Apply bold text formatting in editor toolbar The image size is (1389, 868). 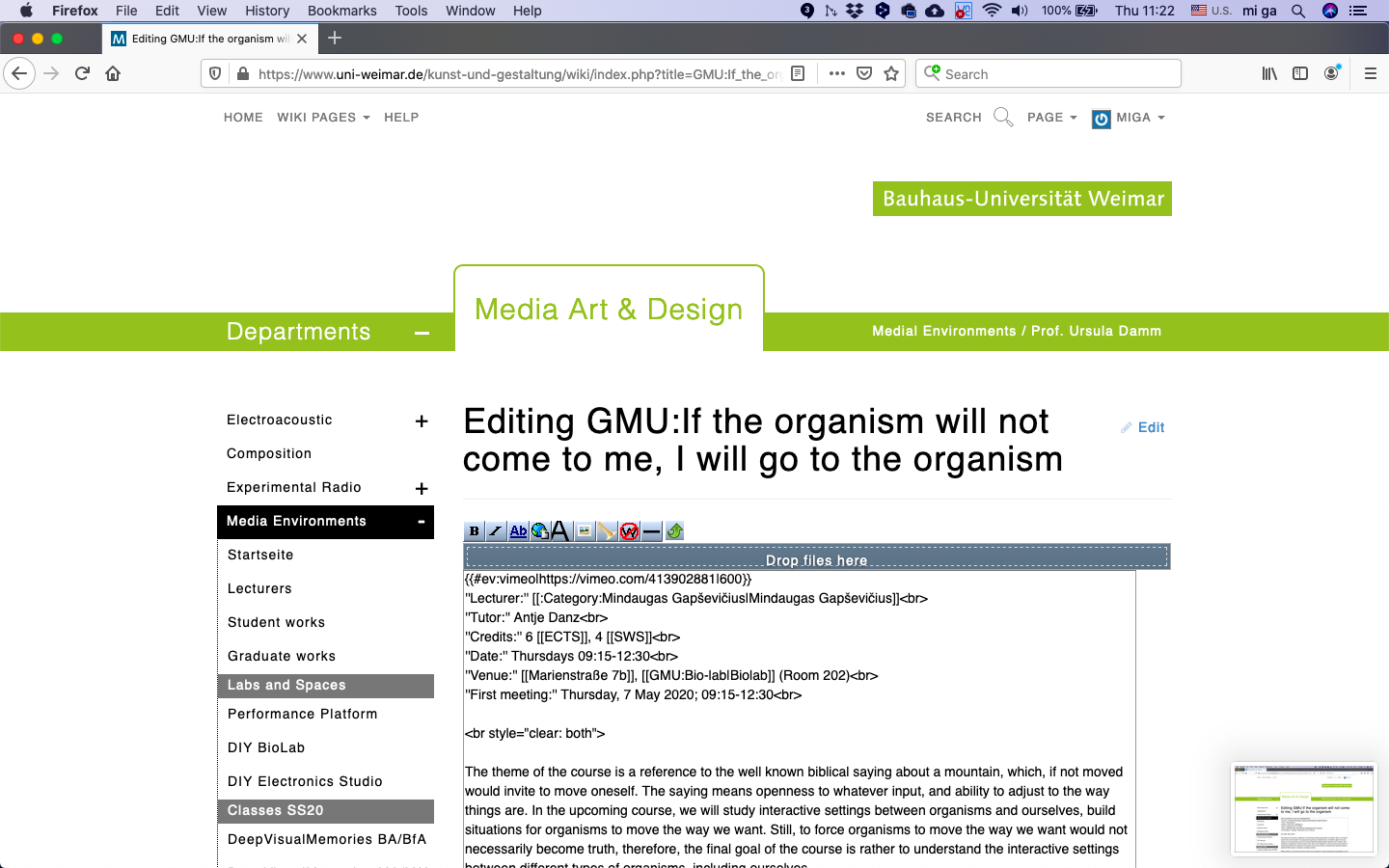(474, 531)
